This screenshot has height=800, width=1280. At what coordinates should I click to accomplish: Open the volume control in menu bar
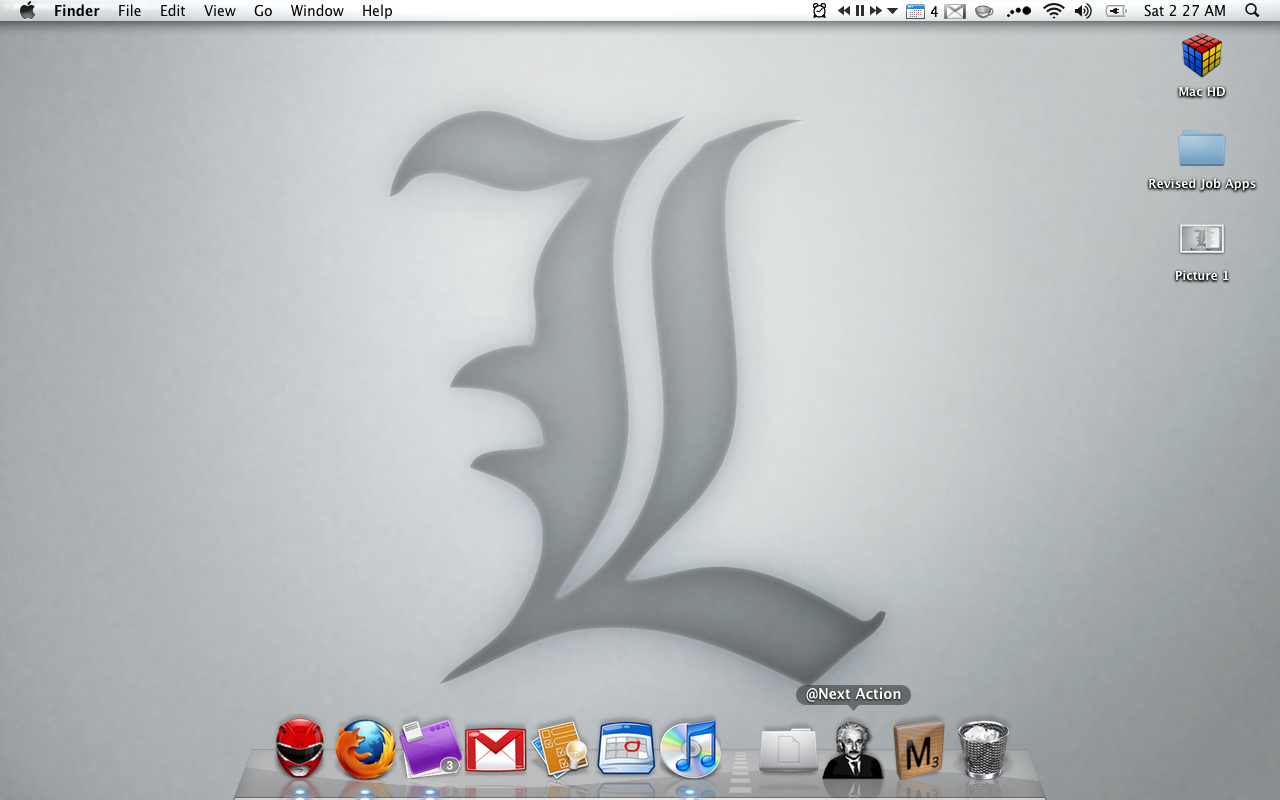(1083, 11)
